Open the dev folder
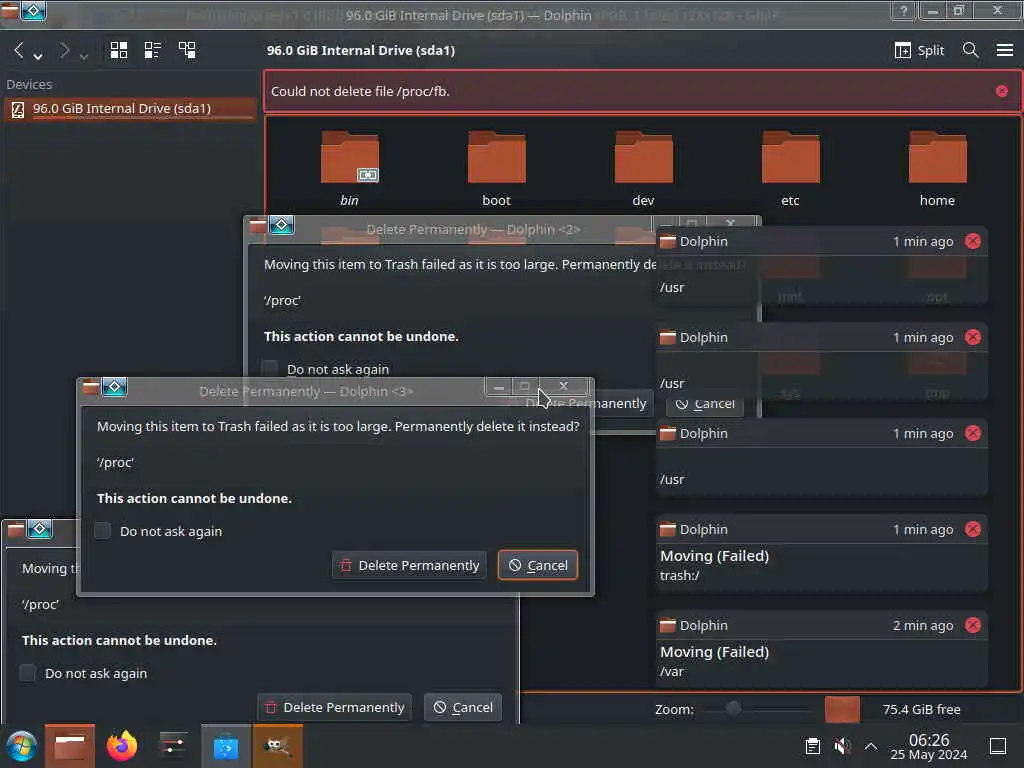The image size is (1024, 768). click(x=643, y=168)
